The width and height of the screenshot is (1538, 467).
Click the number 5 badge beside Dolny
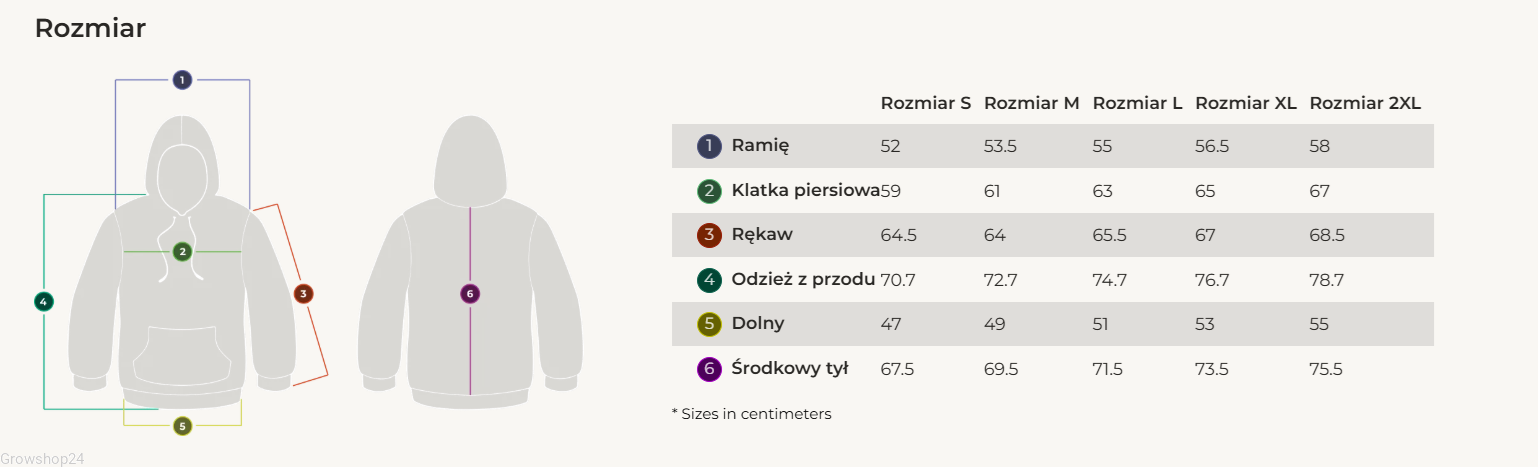point(709,324)
